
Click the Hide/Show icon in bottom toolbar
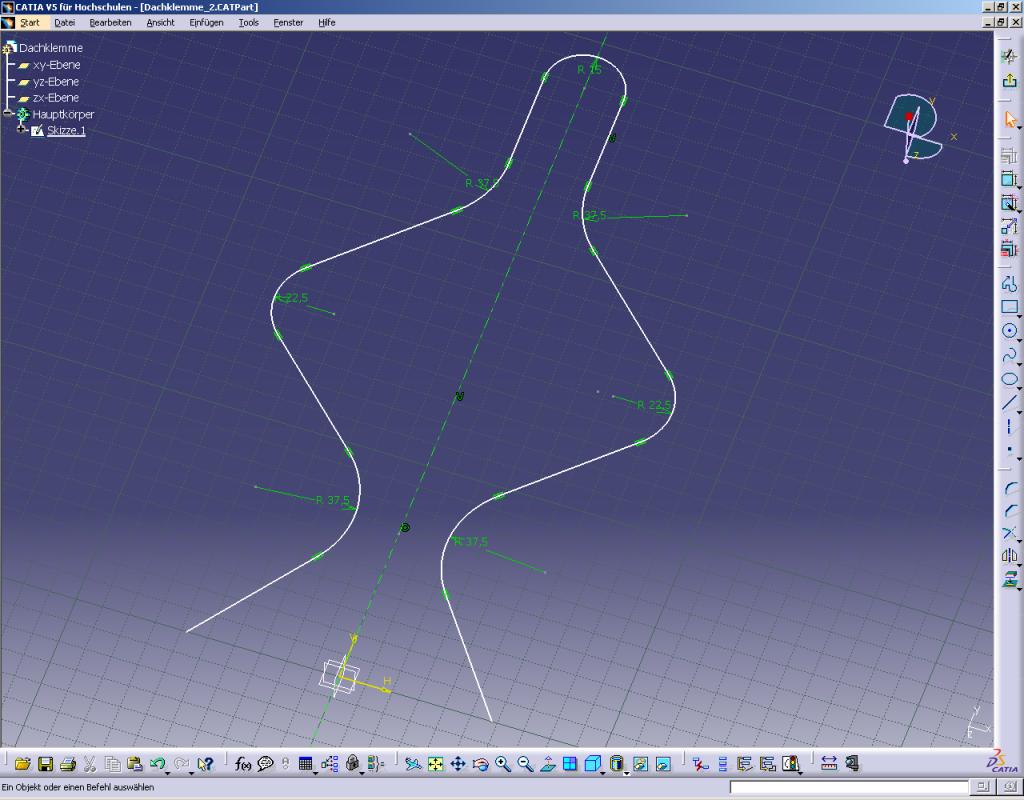coord(640,763)
